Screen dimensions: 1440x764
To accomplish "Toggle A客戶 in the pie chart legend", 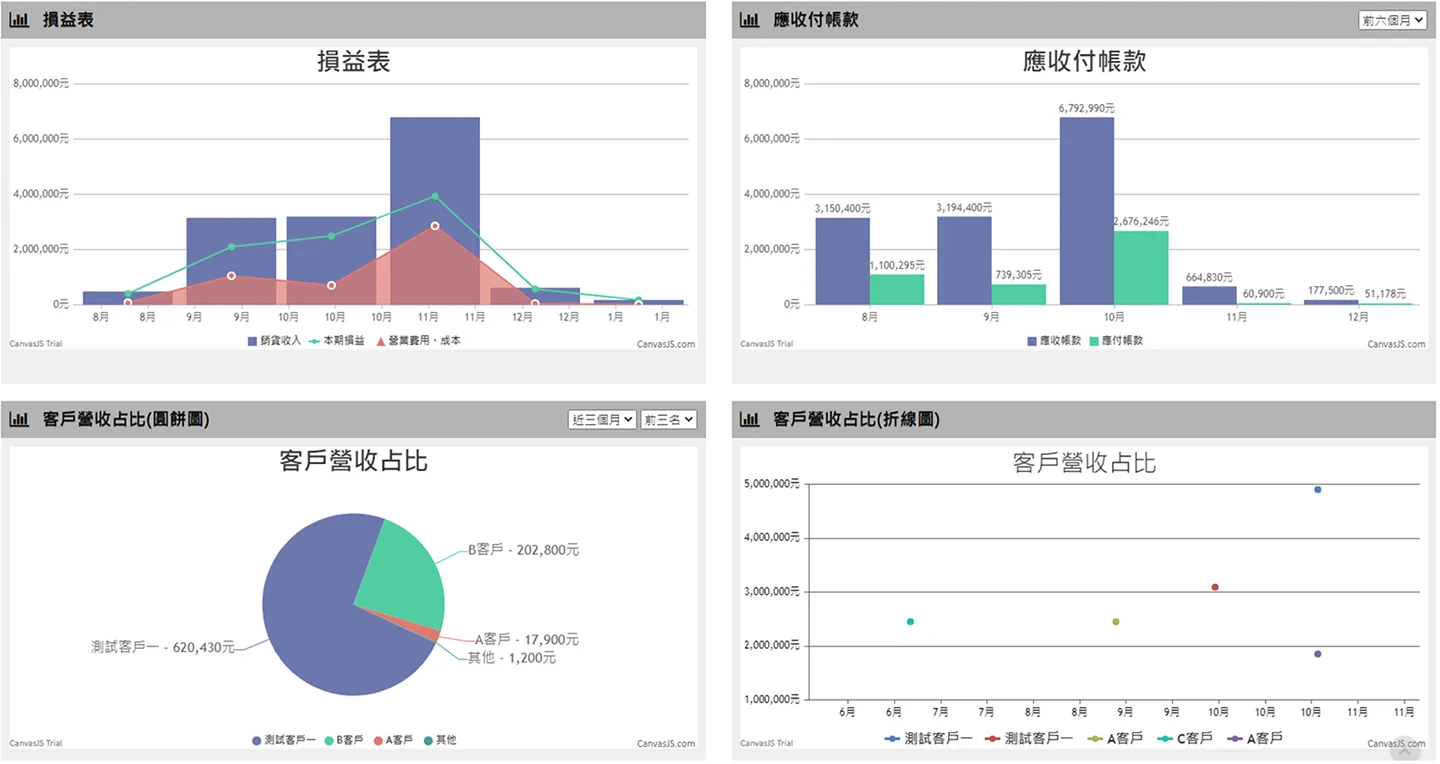I will pos(393,740).
